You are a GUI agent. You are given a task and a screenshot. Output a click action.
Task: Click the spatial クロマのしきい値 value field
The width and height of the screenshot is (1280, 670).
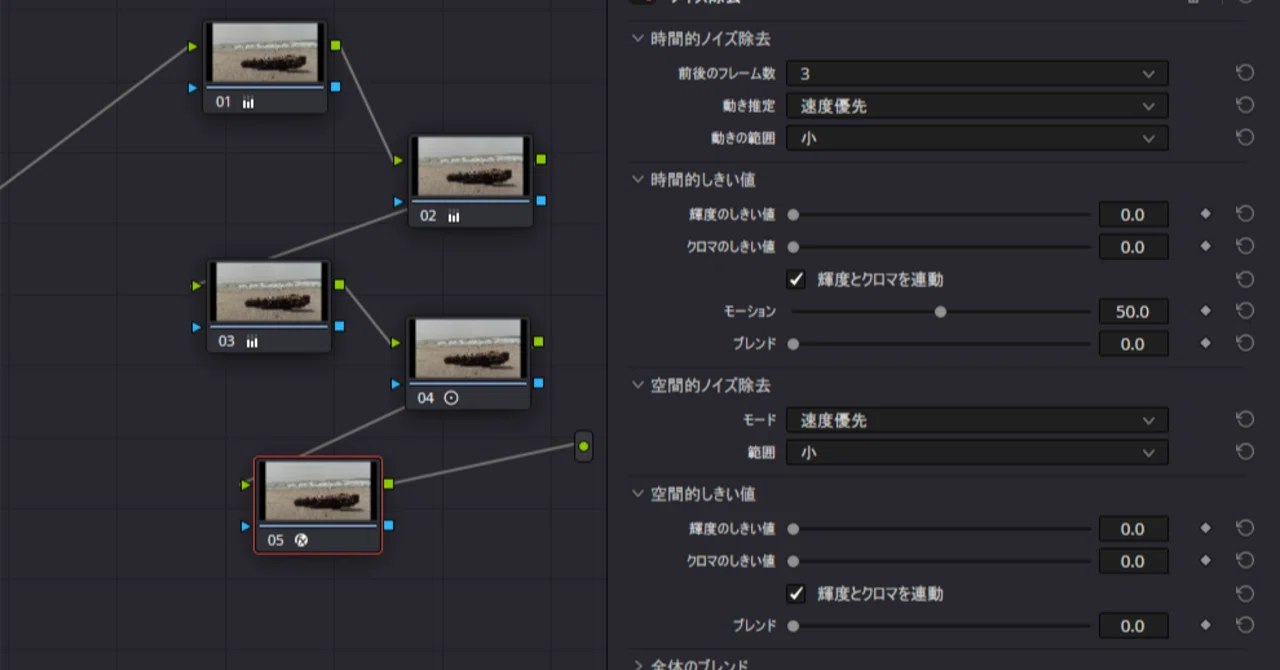point(1133,560)
